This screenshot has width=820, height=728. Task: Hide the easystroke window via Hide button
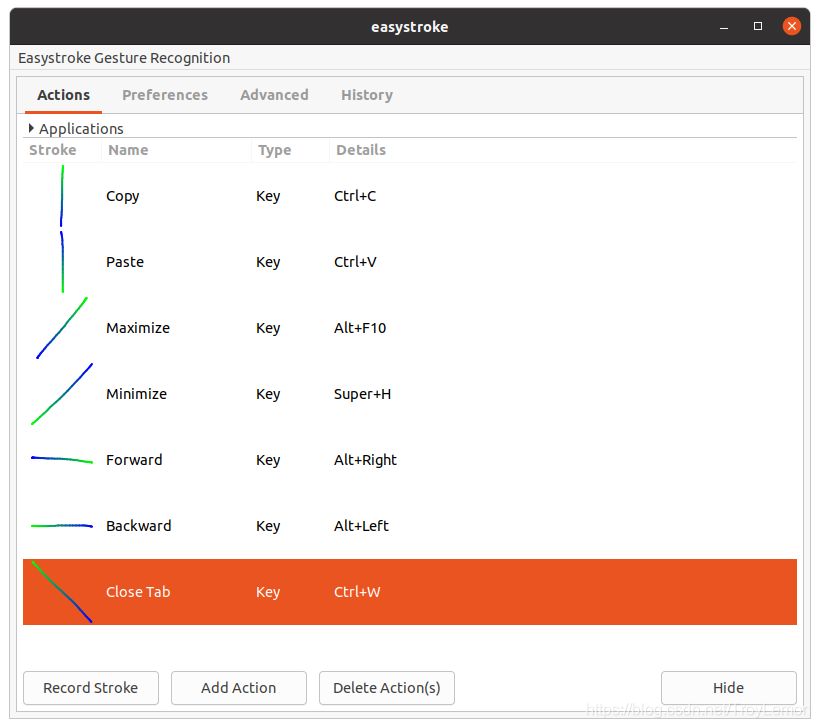tap(728, 688)
